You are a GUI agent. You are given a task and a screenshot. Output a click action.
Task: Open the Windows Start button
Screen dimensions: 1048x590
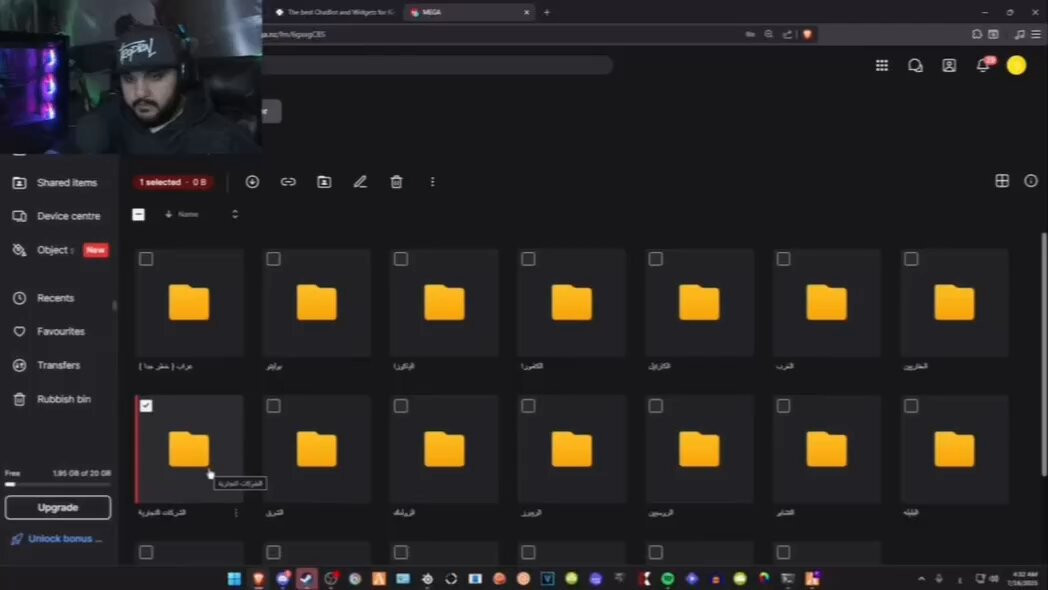234,579
